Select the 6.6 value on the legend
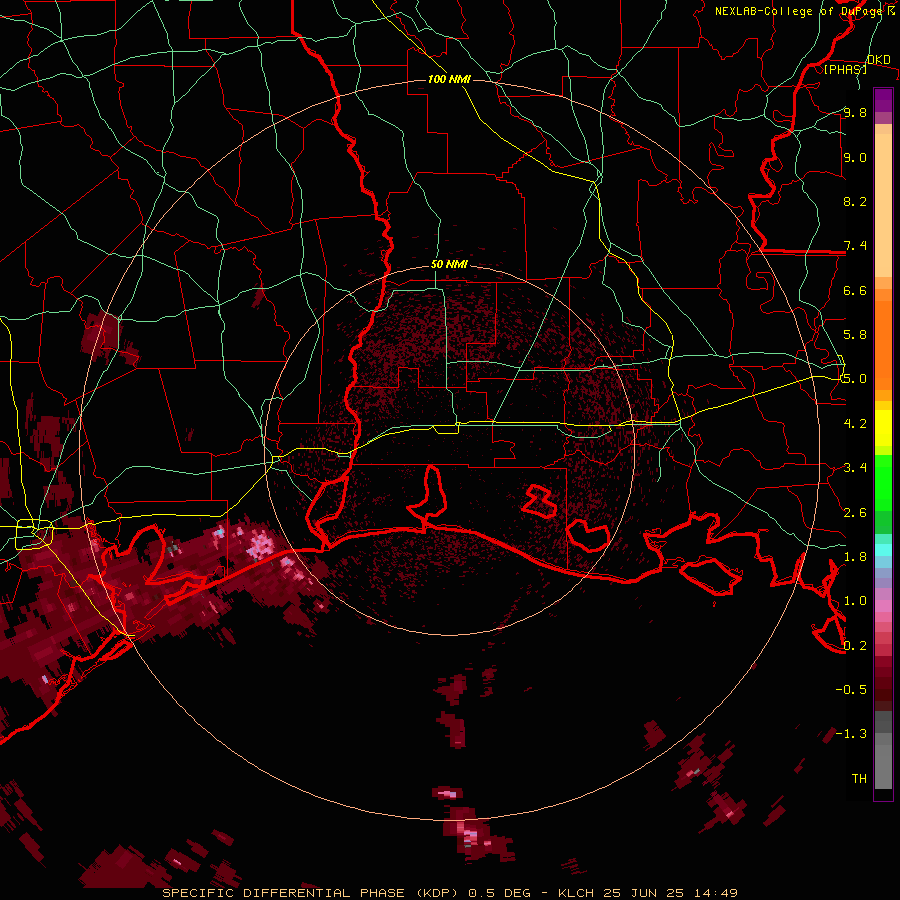 [855, 290]
